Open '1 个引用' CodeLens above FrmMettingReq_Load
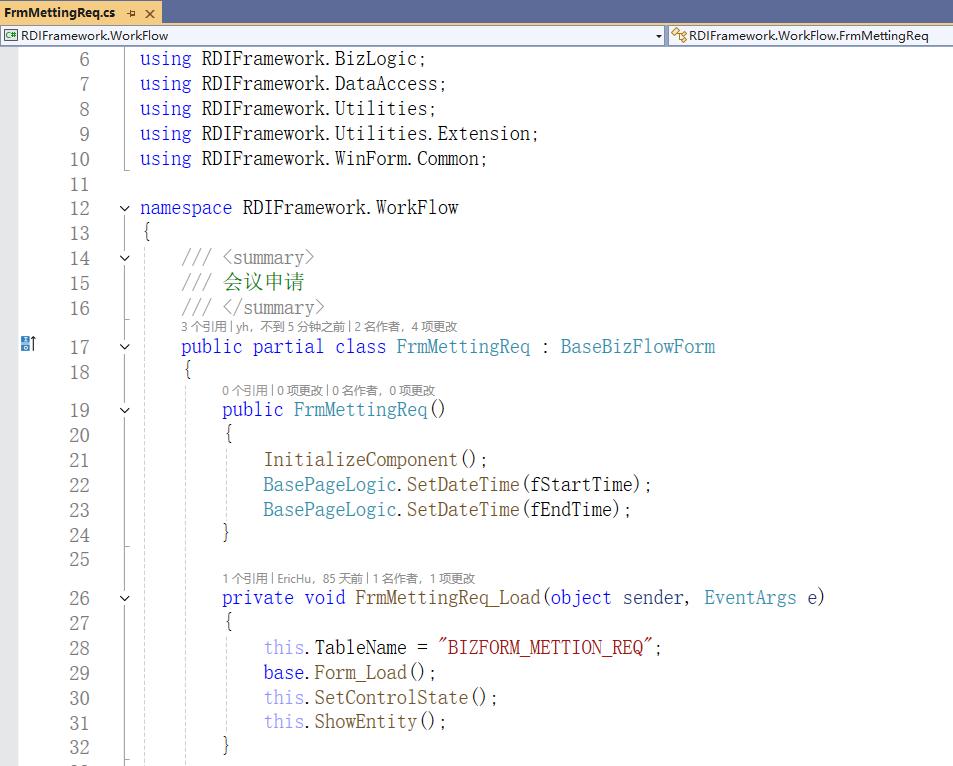 [x=245, y=578]
